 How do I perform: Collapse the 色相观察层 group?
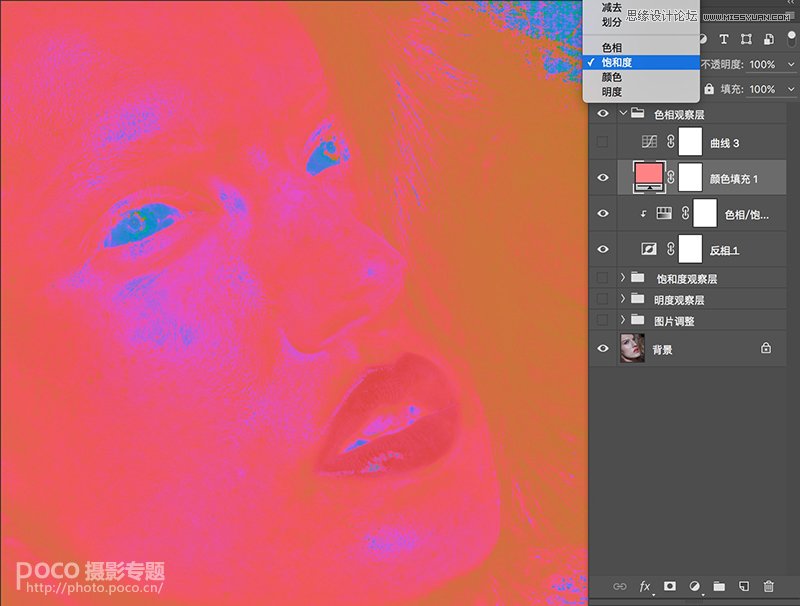pyautogui.click(x=623, y=113)
